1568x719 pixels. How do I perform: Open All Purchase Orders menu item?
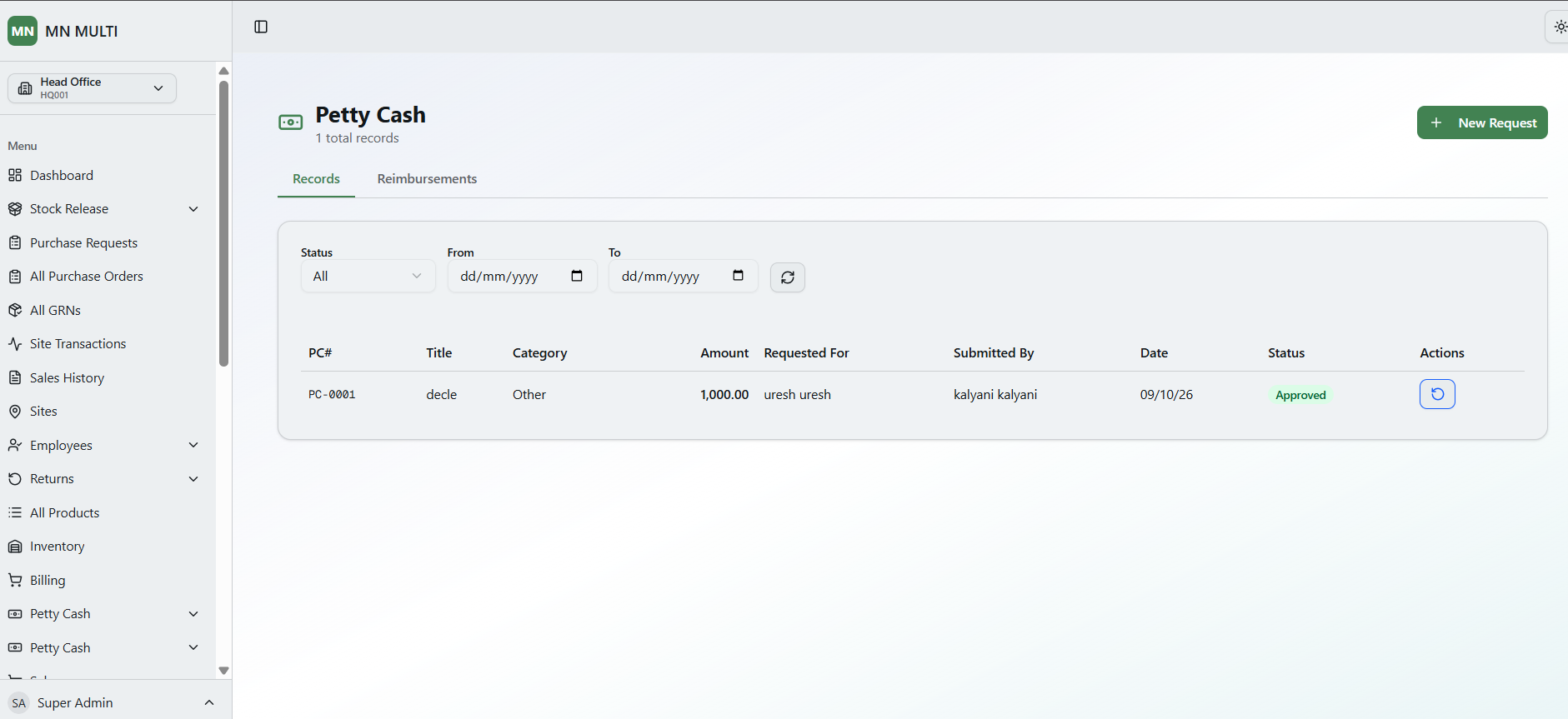coord(87,277)
